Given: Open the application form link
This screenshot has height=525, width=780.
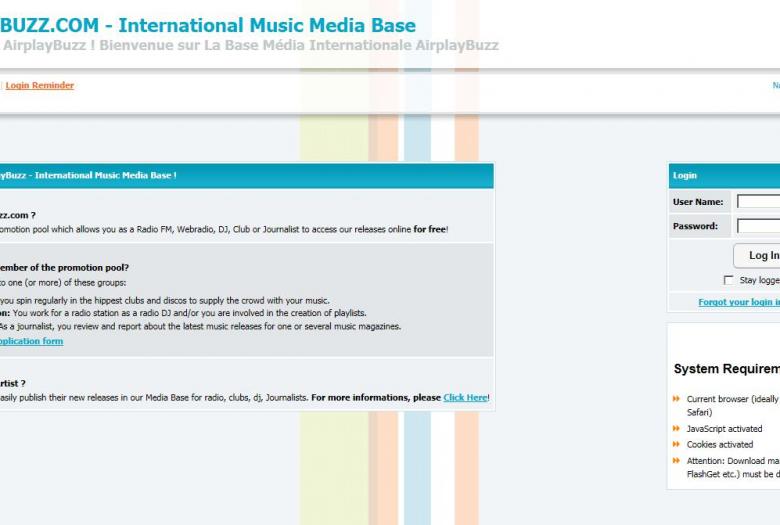Looking at the screenshot, I should point(30,341).
